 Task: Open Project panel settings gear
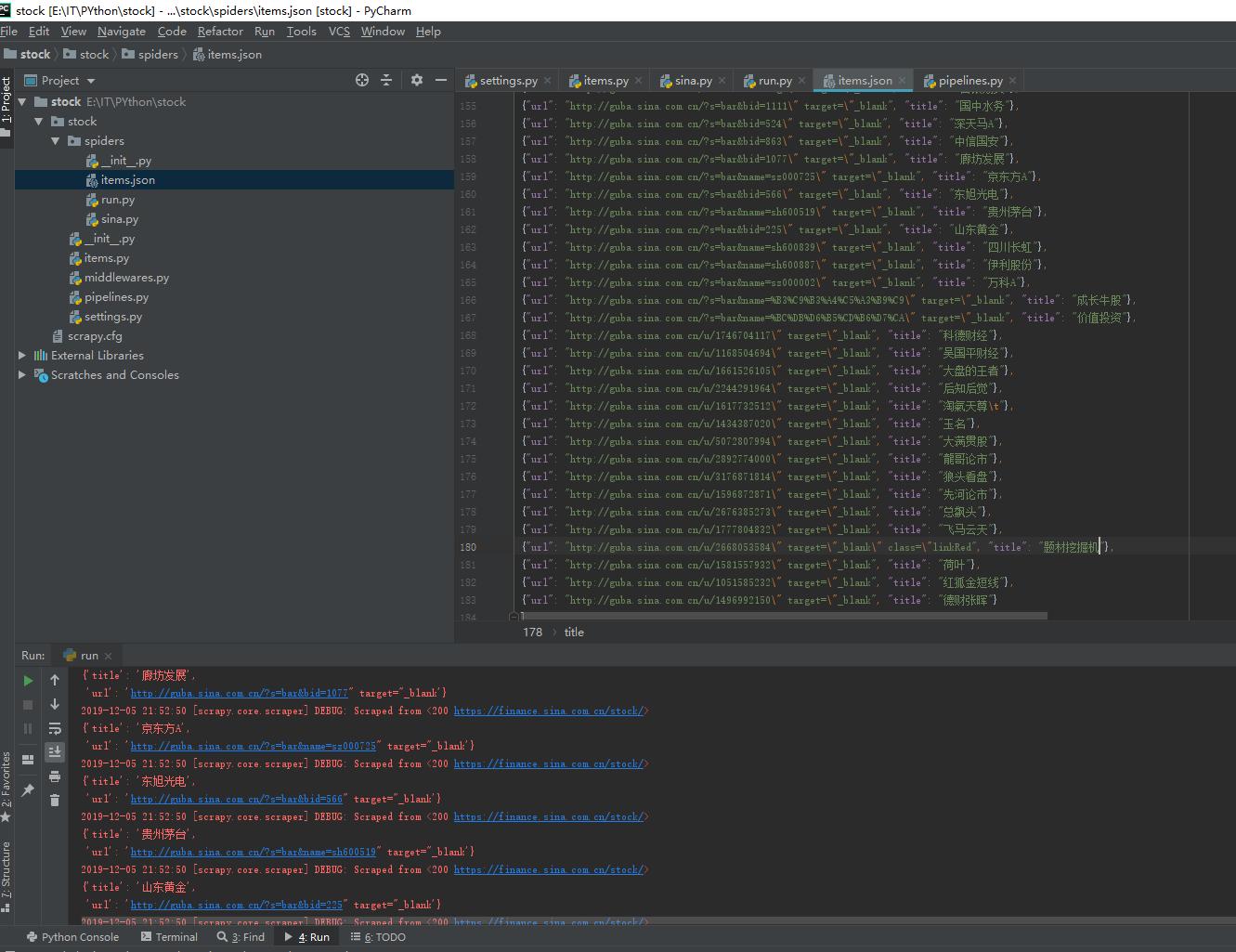(417, 81)
